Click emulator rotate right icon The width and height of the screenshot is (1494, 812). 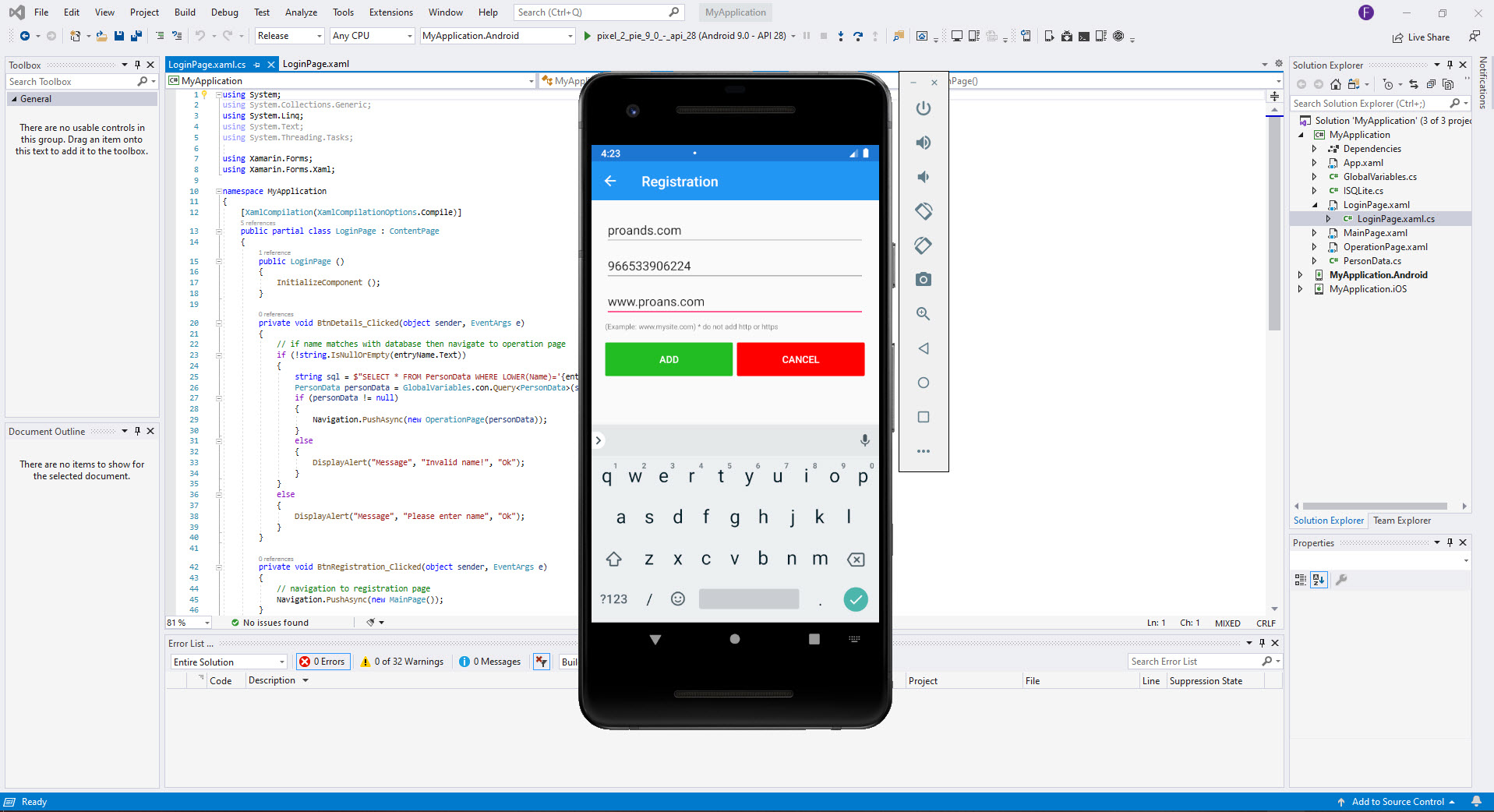924,245
